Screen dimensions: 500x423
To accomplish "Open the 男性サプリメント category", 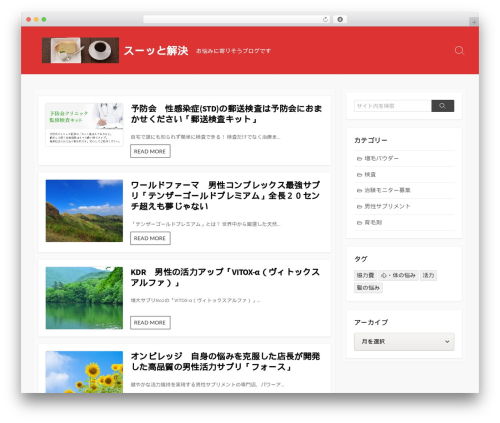I will [387, 206].
